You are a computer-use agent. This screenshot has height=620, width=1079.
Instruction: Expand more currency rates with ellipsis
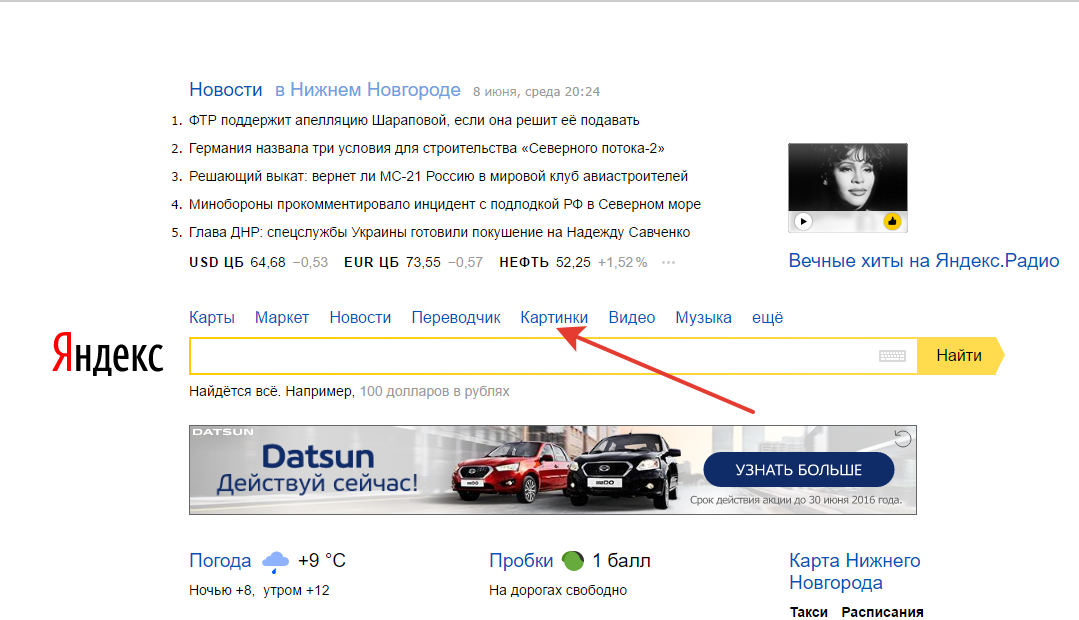tap(668, 262)
